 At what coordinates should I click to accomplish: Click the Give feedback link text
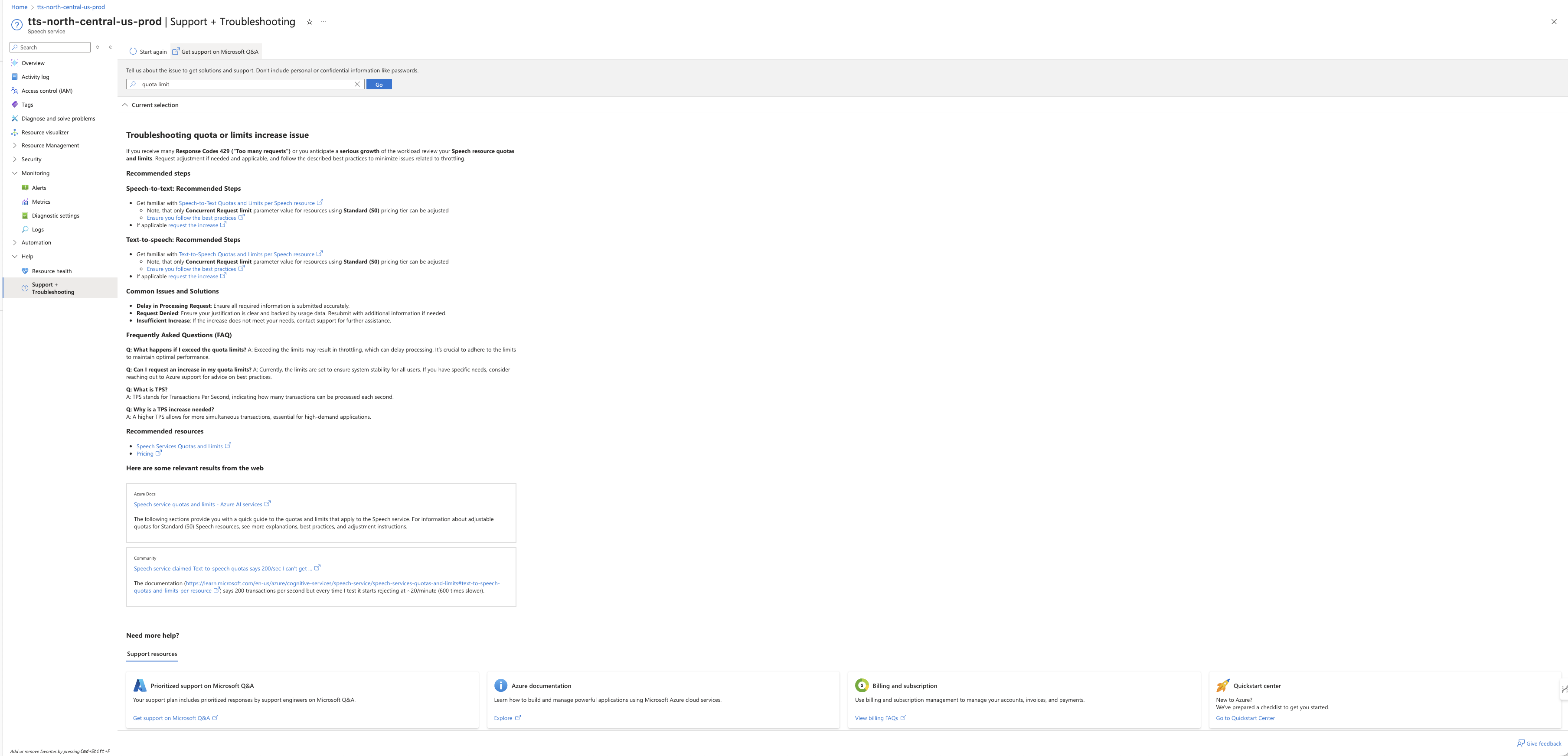(1544, 744)
